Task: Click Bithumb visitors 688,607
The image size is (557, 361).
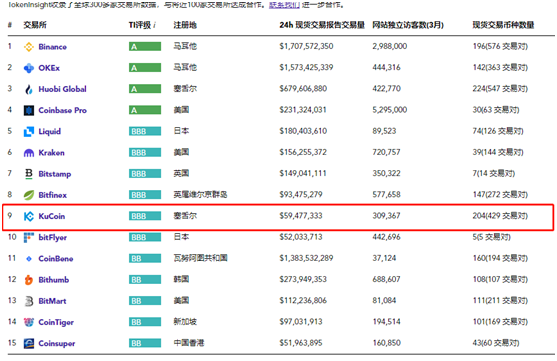Action: point(386,279)
